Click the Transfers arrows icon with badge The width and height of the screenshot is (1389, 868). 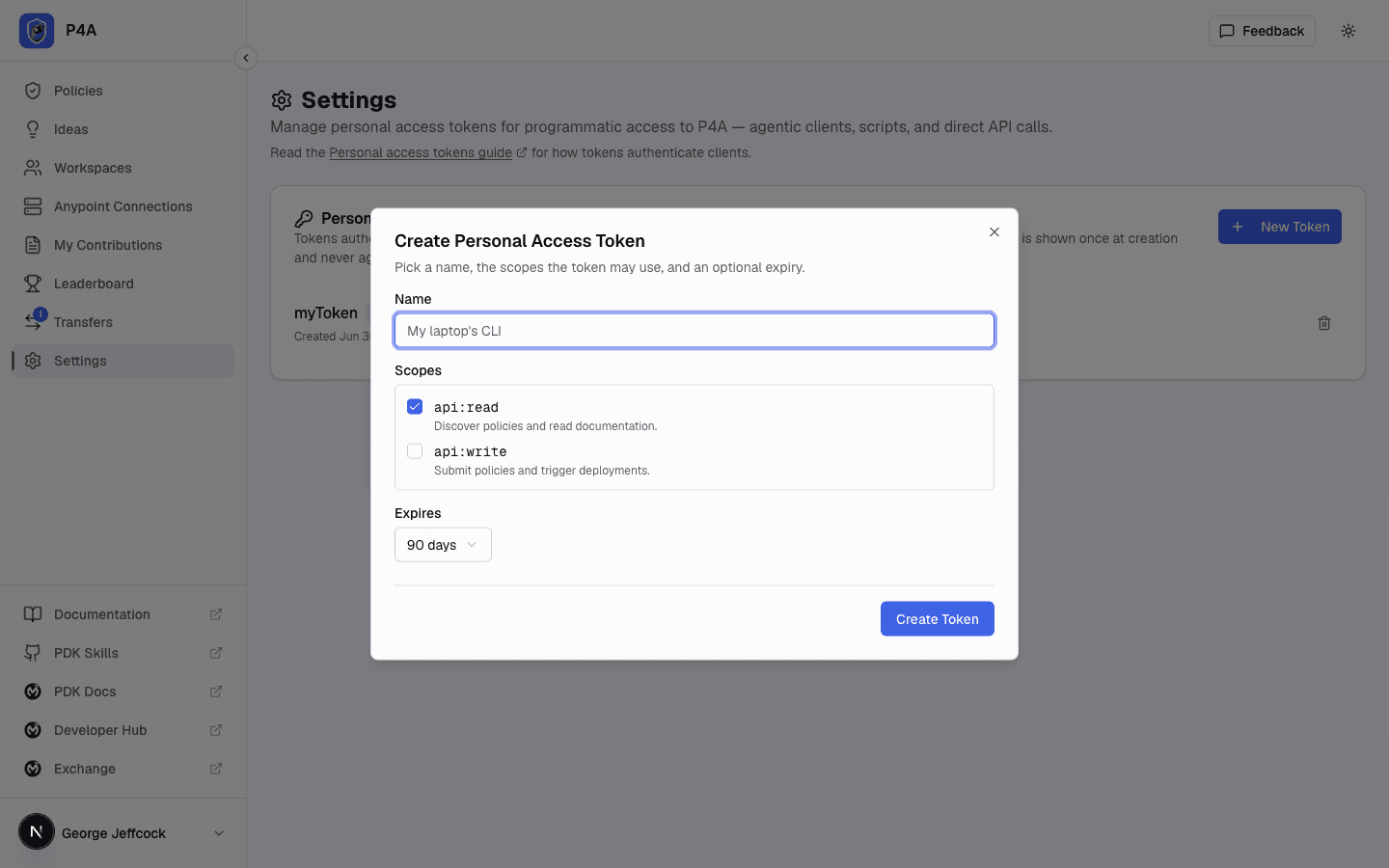click(x=35, y=320)
